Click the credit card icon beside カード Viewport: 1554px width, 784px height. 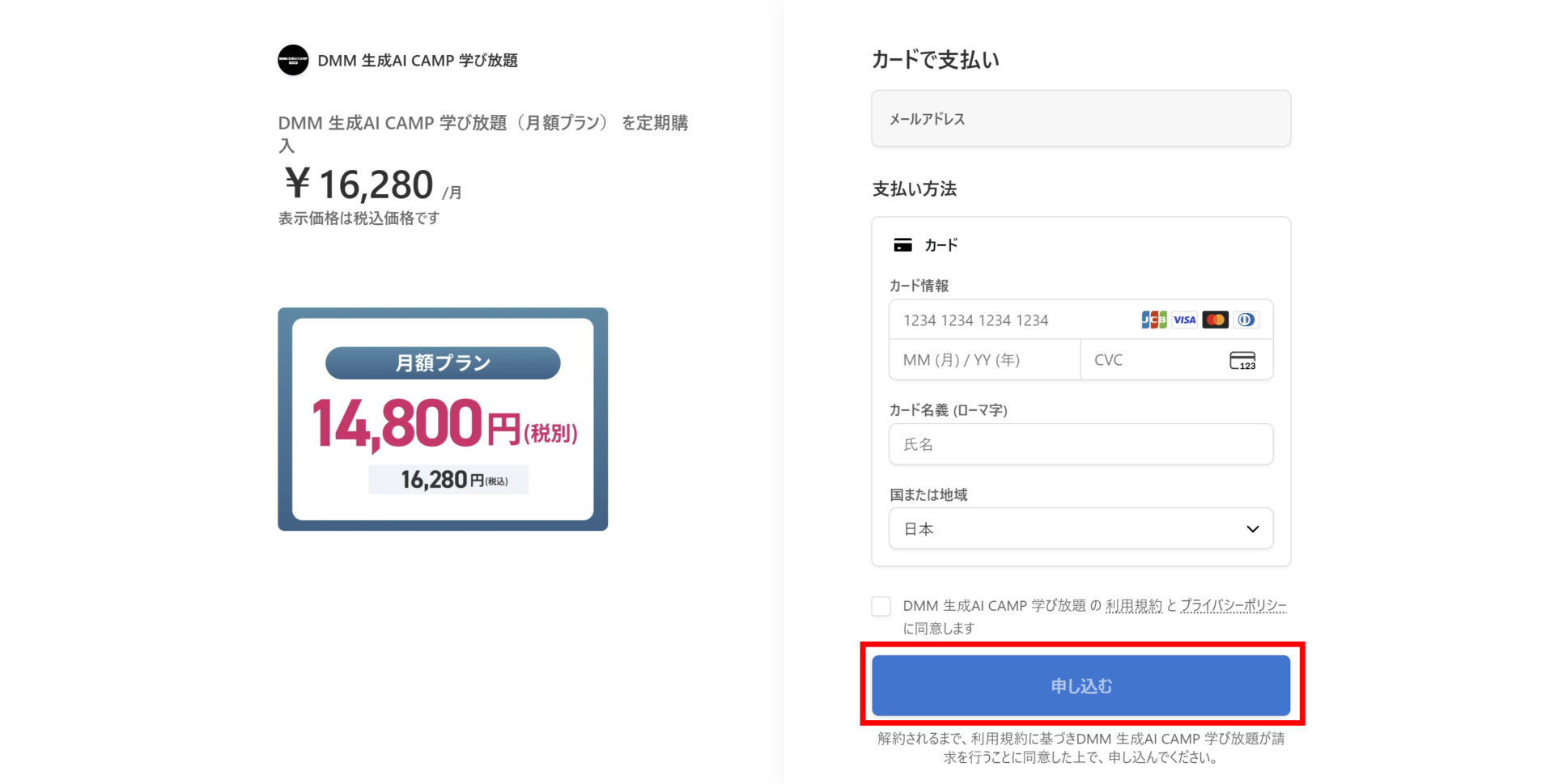tap(902, 245)
